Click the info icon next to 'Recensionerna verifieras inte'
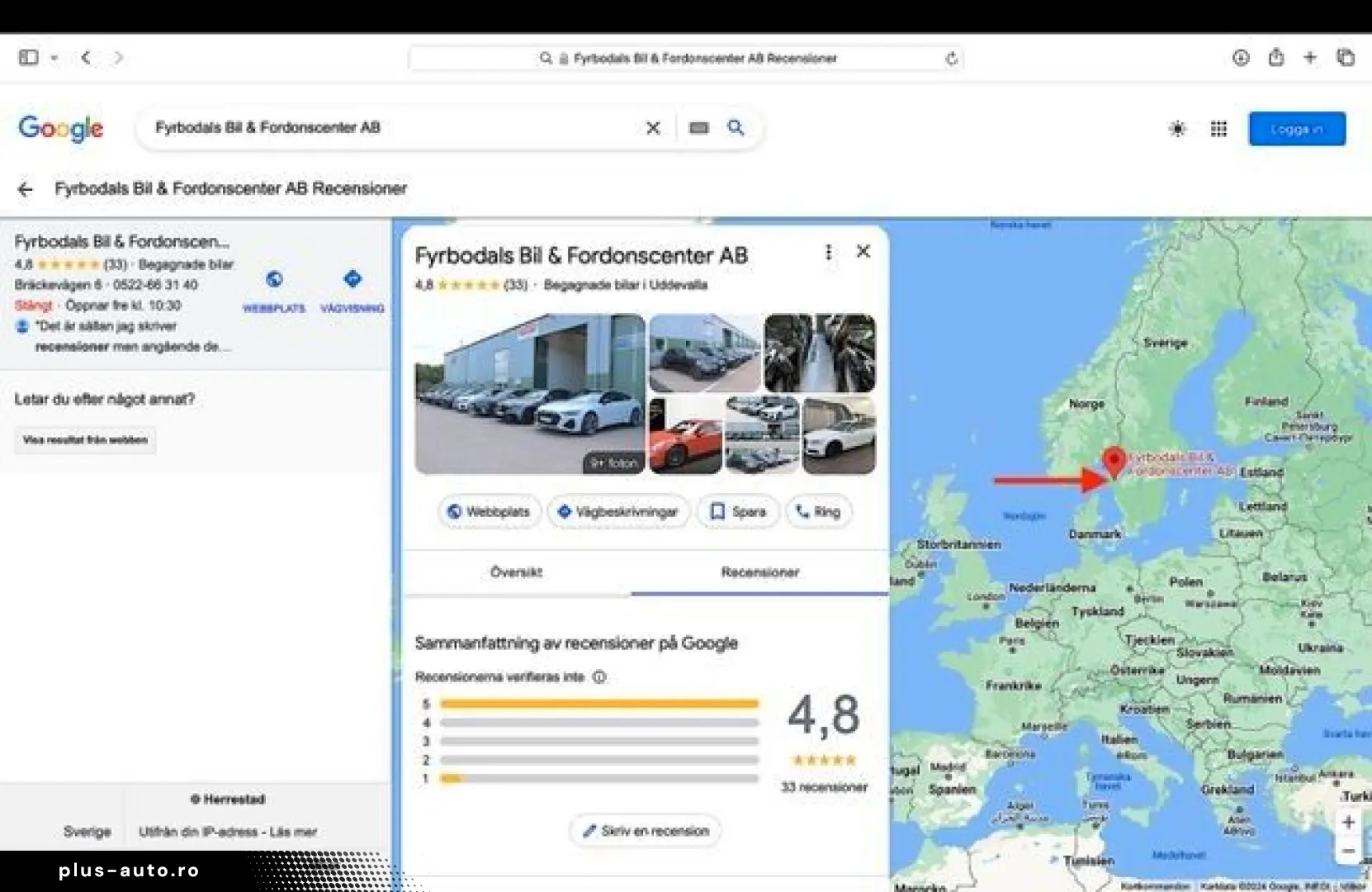Viewport: 1372px width, 892px height. point(599,677)
